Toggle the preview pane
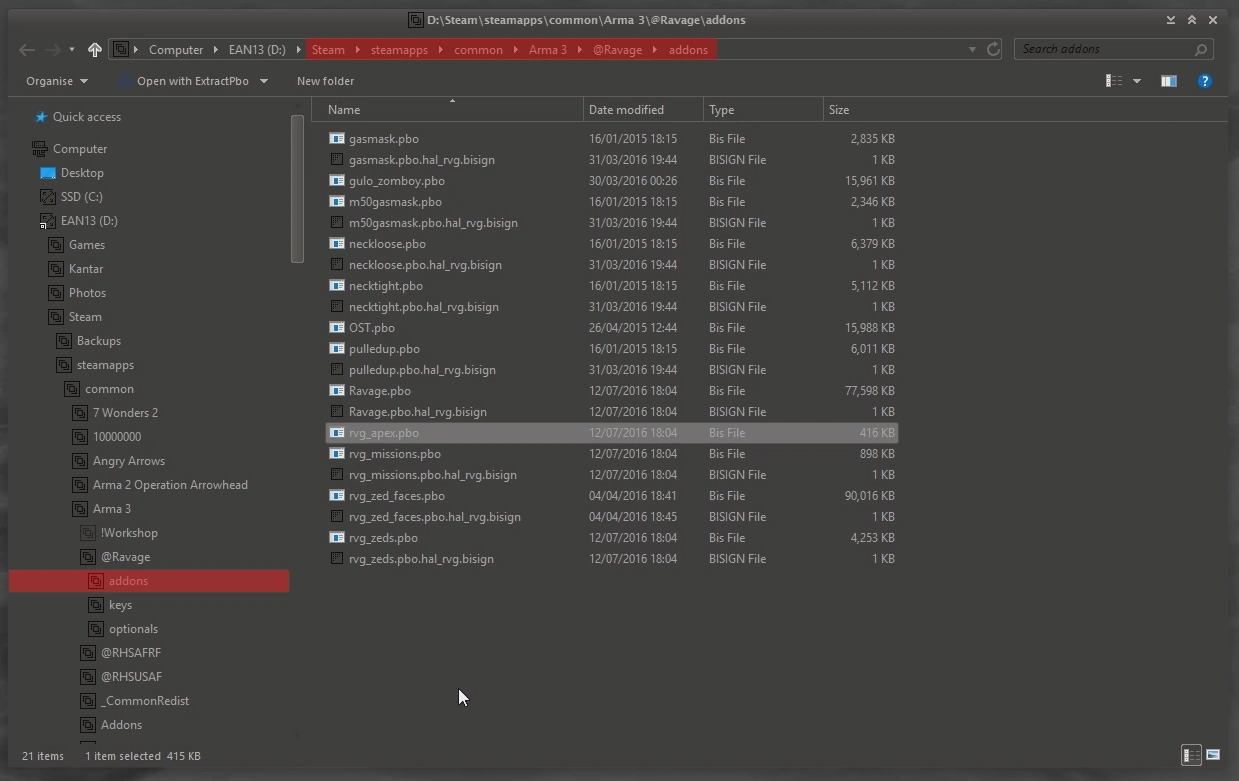This screenshot has width=1239, height=781. [1168, 81]
